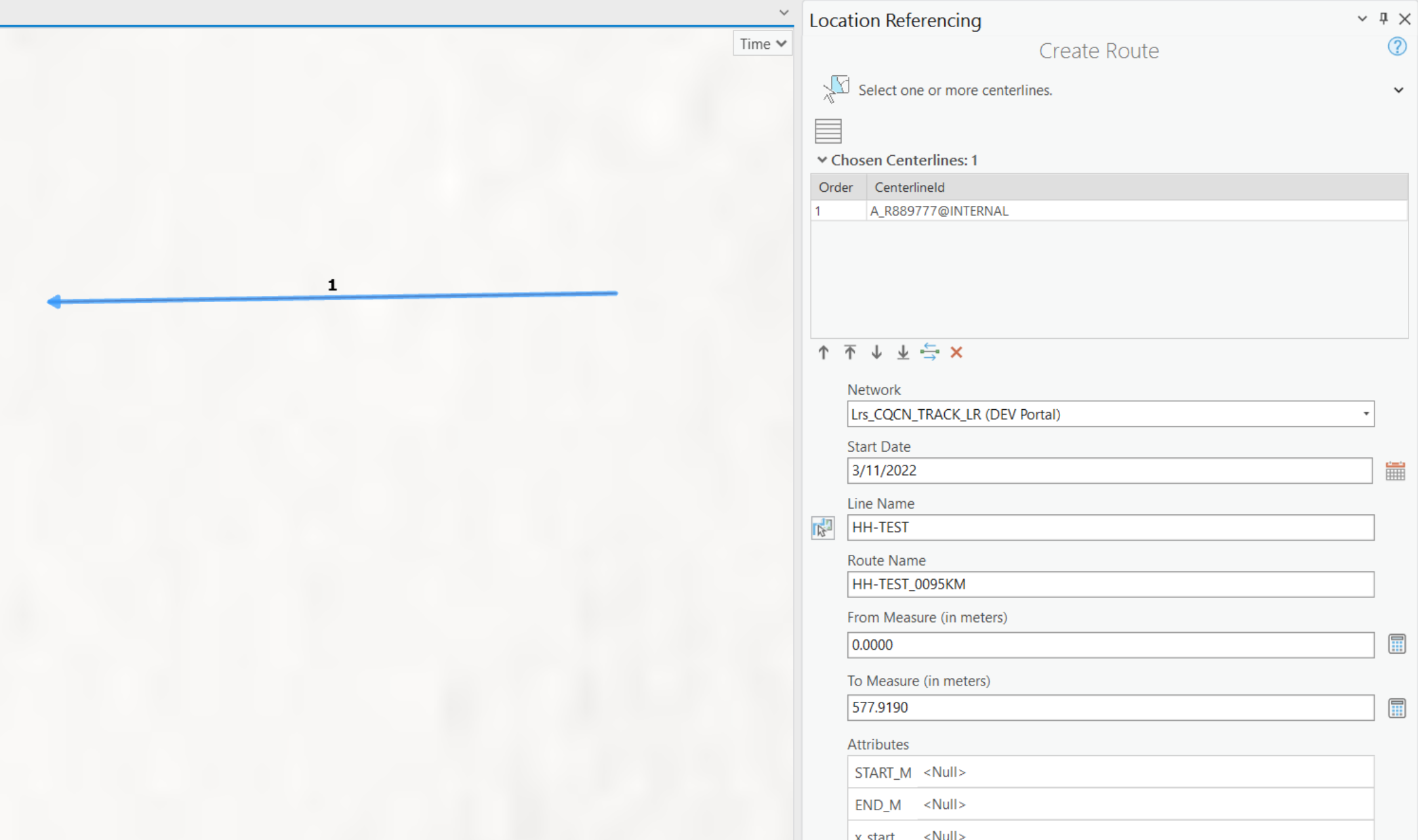Select centerline row A_R889777@INTERNAL
Viewport: 1418px width, 840px height.
pos(939,211)
